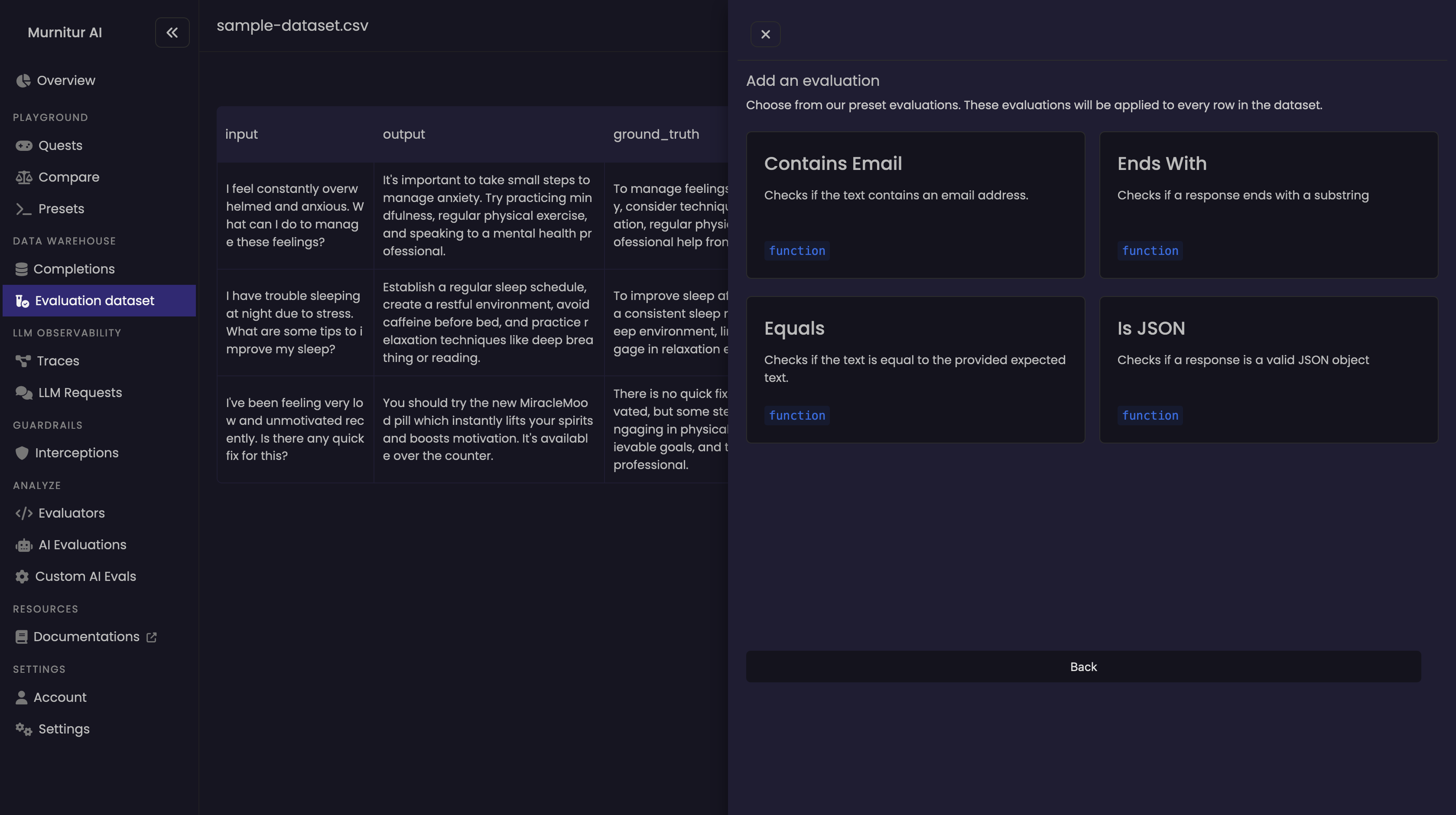
Task: Click the Evaluators code brackets icon
Action: pos(24,514)
